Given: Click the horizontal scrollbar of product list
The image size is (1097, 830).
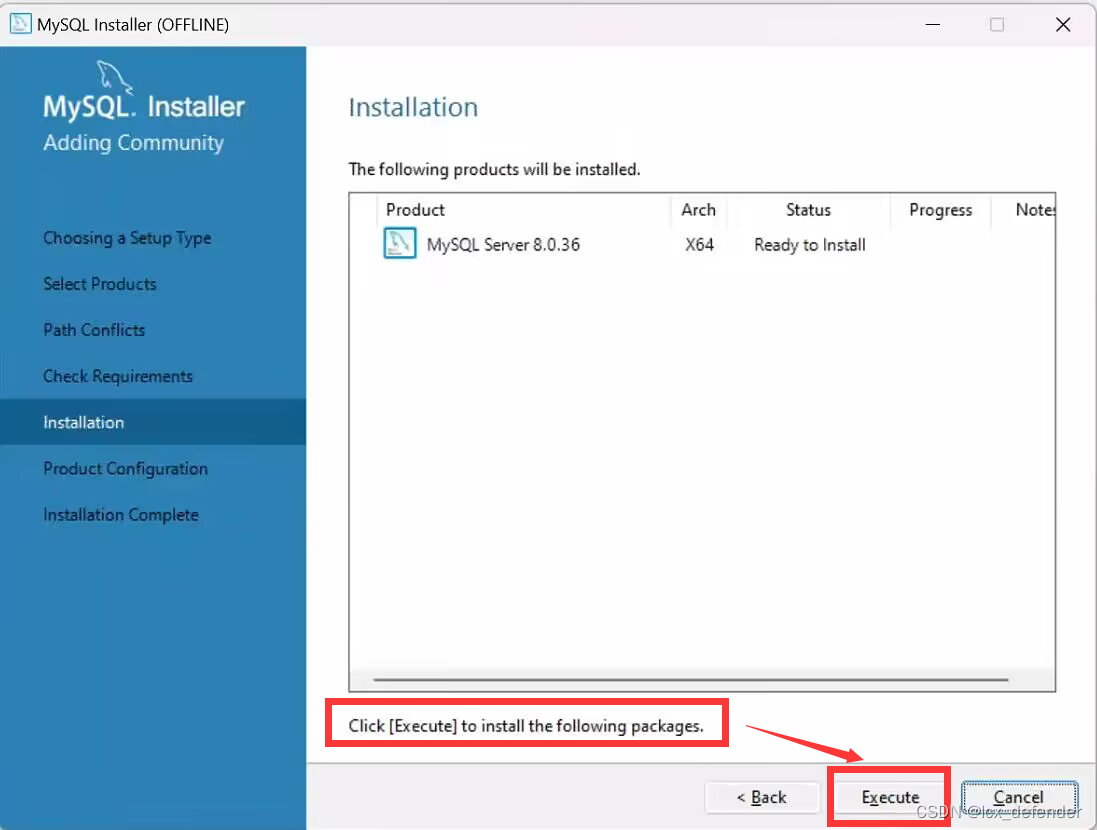Looking at the screenshot, I should pyautogui.click(x=691, y=679).
